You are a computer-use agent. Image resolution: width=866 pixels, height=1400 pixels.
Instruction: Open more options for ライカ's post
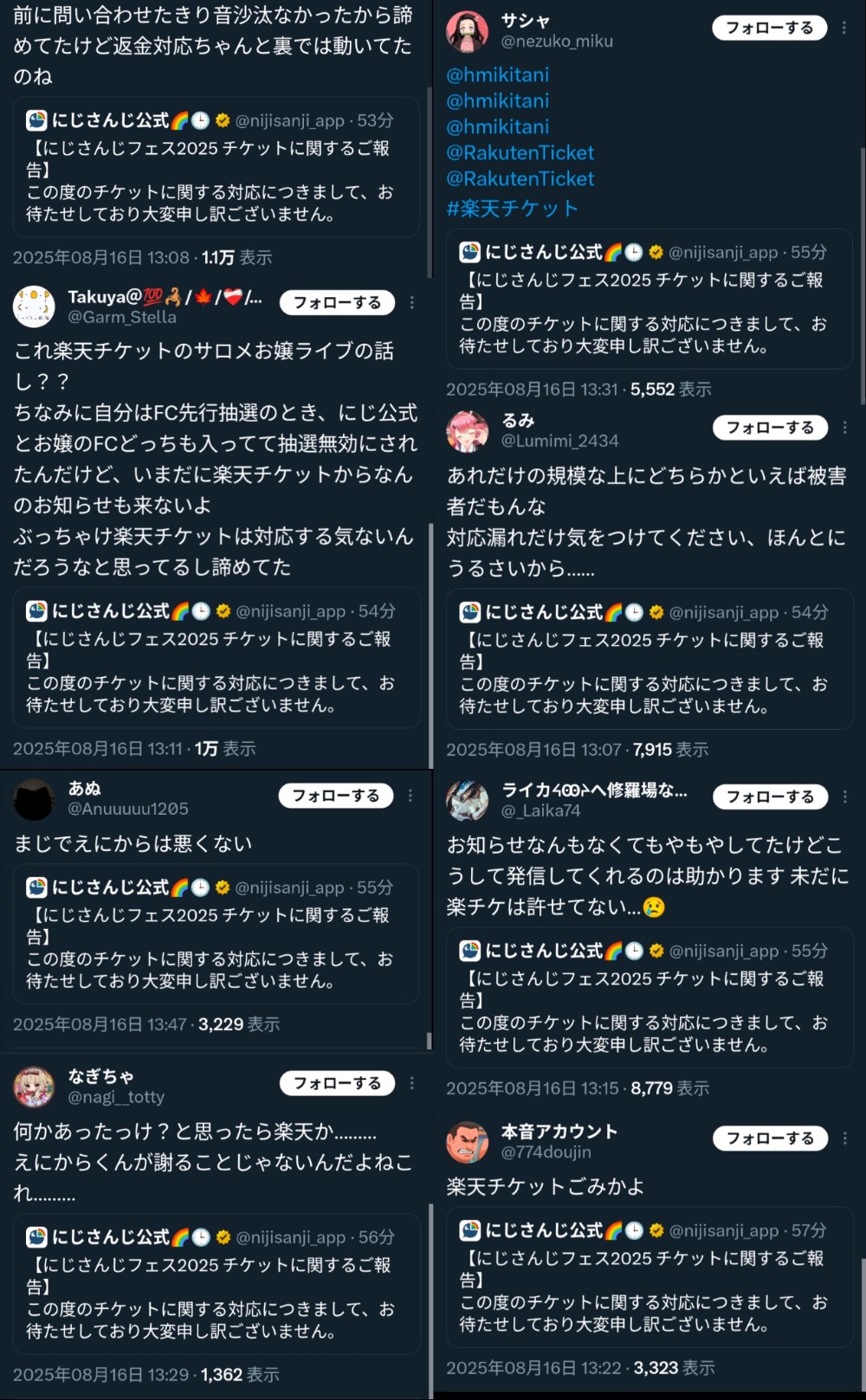tap(845, 797)
